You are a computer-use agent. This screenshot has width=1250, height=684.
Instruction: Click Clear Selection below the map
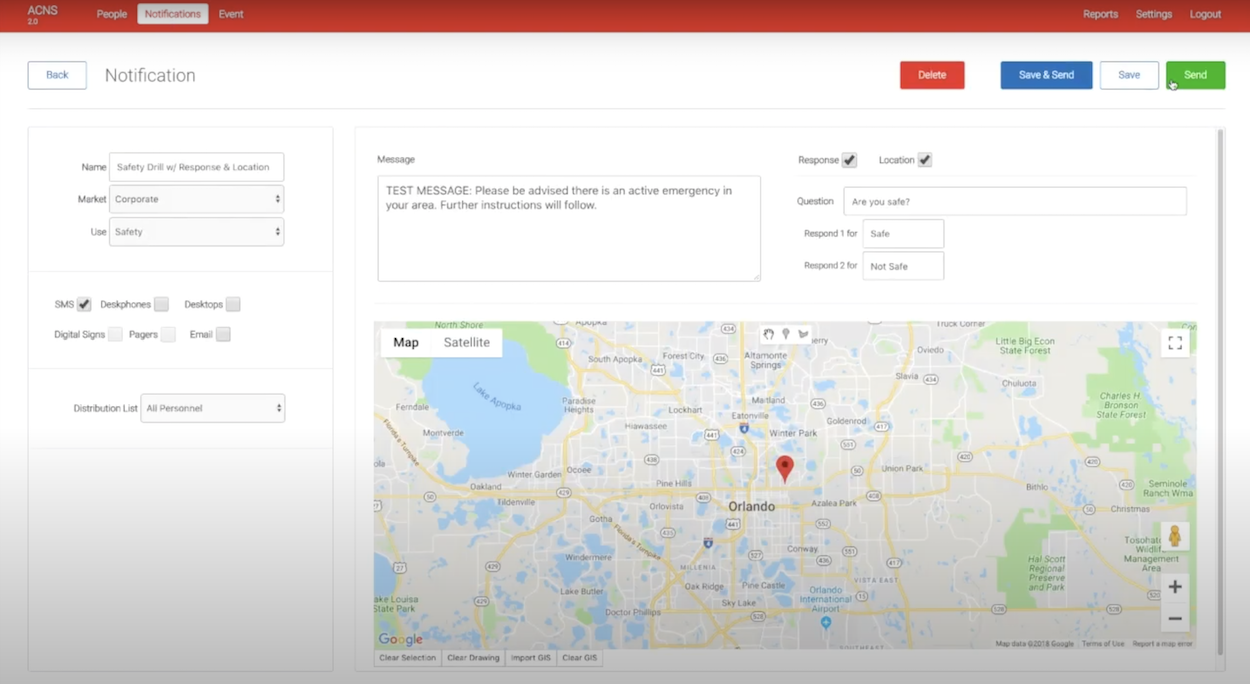click(x=408, y=658)
